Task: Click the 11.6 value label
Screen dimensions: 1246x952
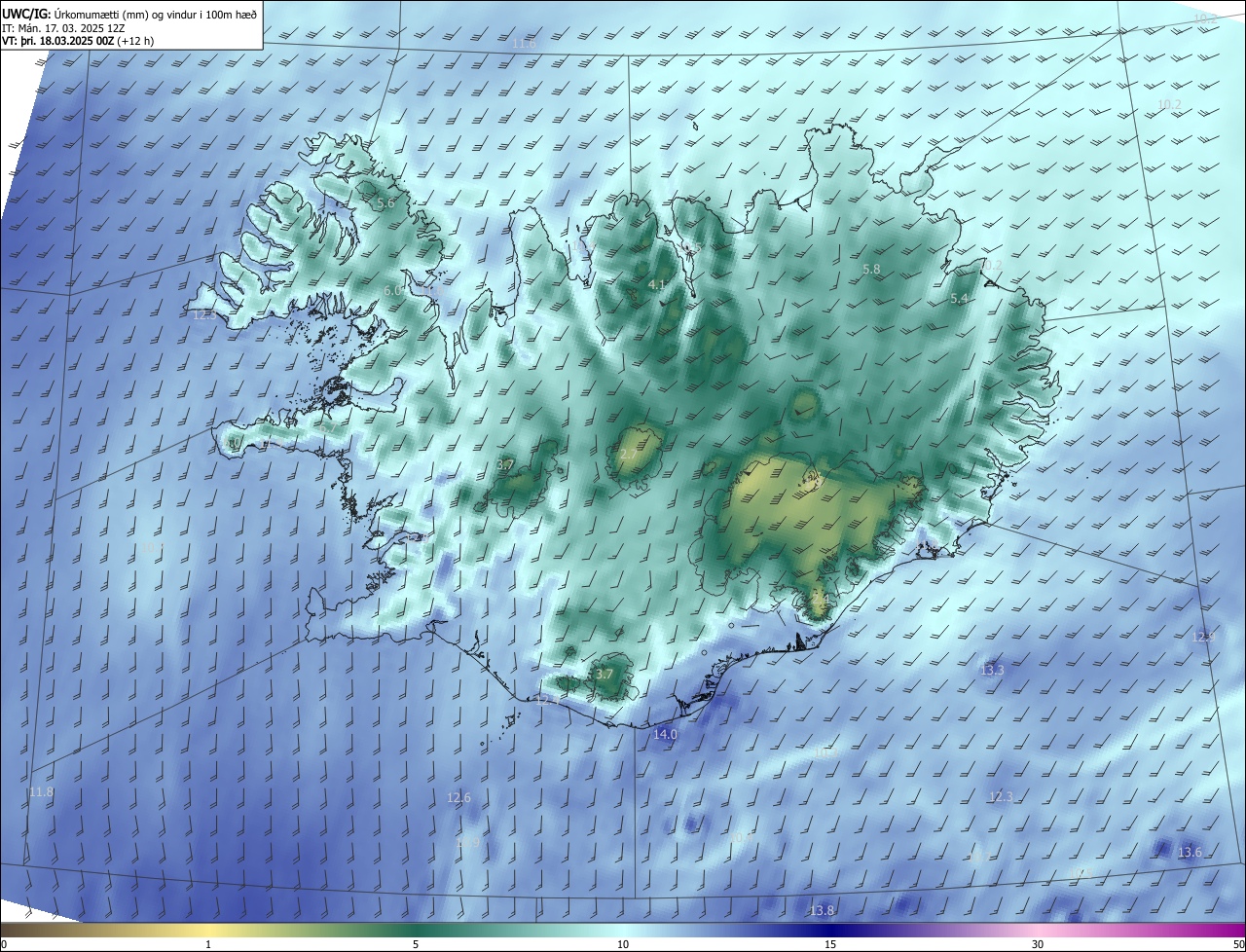Action: pyautogui.click(x=524, y=43)
